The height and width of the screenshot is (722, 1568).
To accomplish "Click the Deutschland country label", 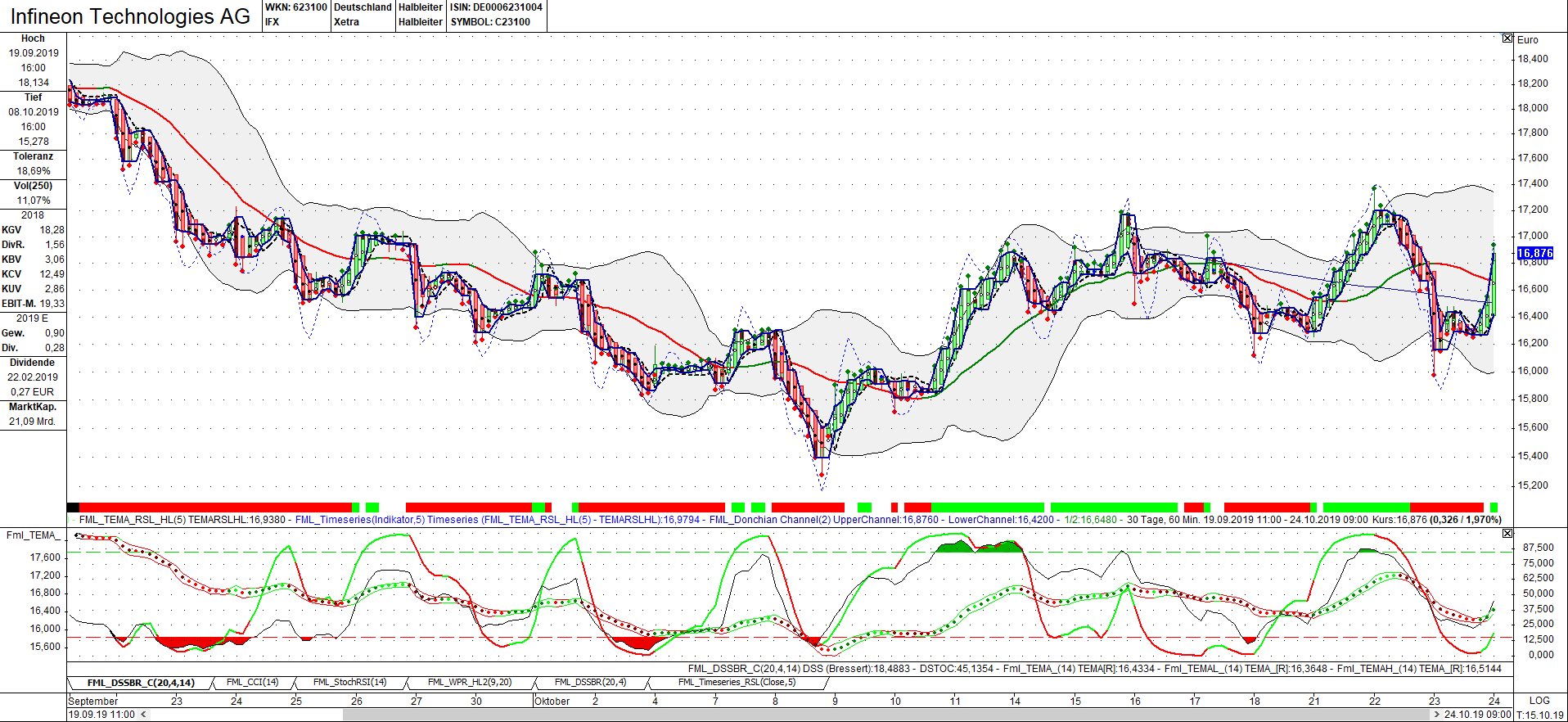I will click(x=363, y=7).
